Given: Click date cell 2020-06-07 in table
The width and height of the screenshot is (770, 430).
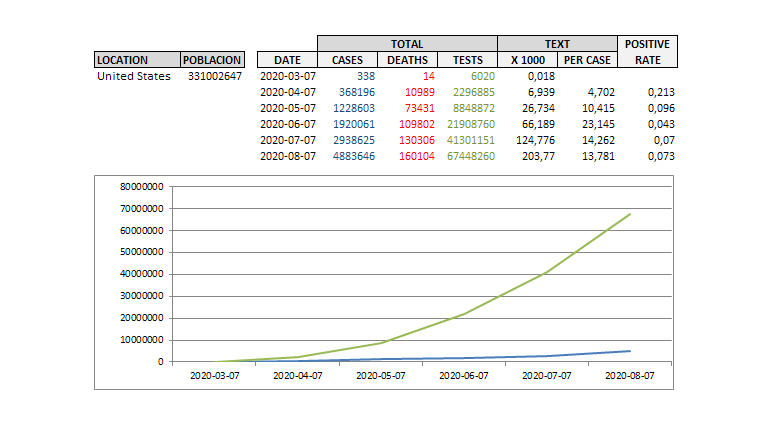Looking at the screenshot, I should pyautogui.click(x=288, y=124).
